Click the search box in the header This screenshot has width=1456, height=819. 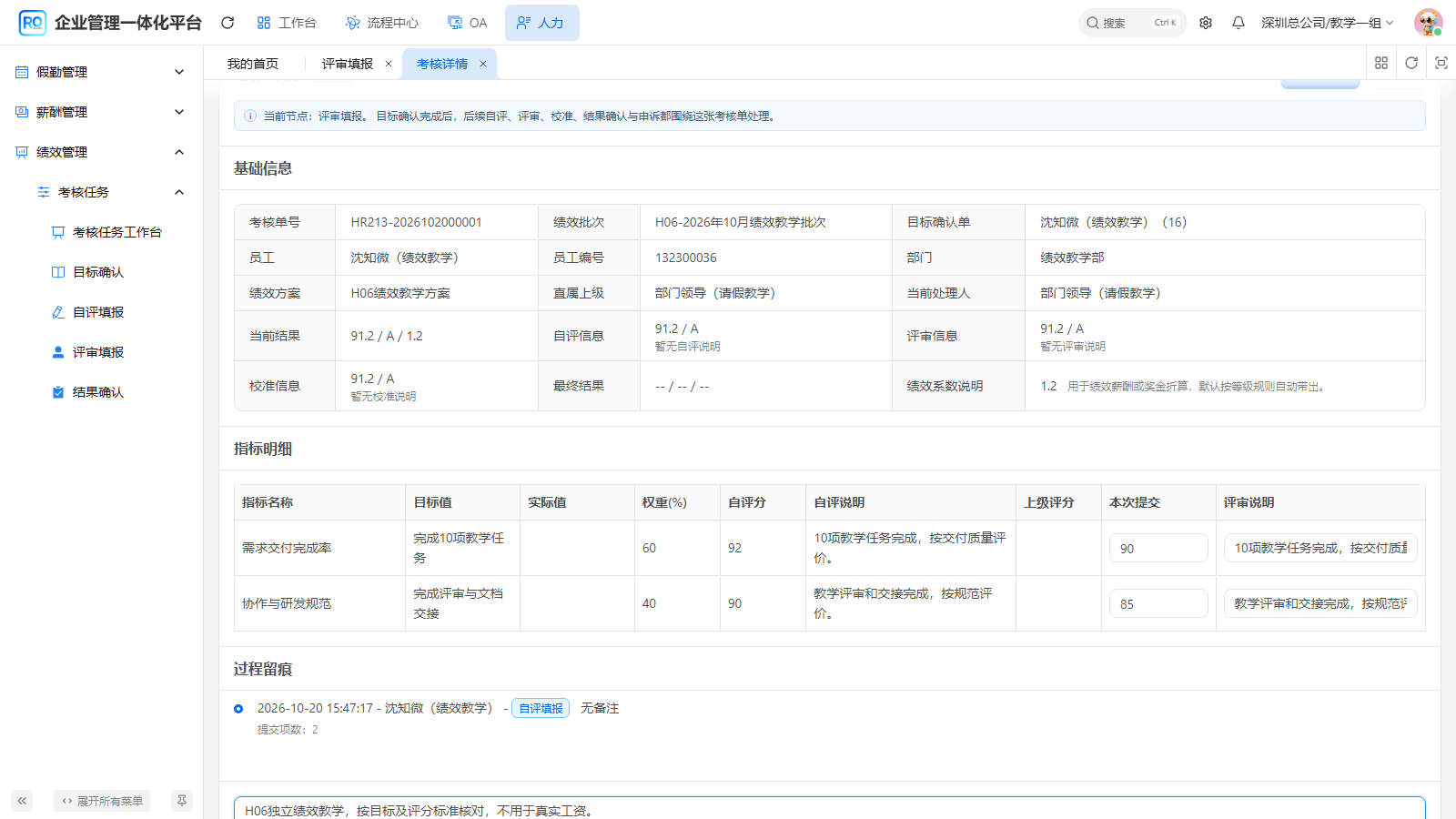pyautogui.click(x=1132, y=23)
